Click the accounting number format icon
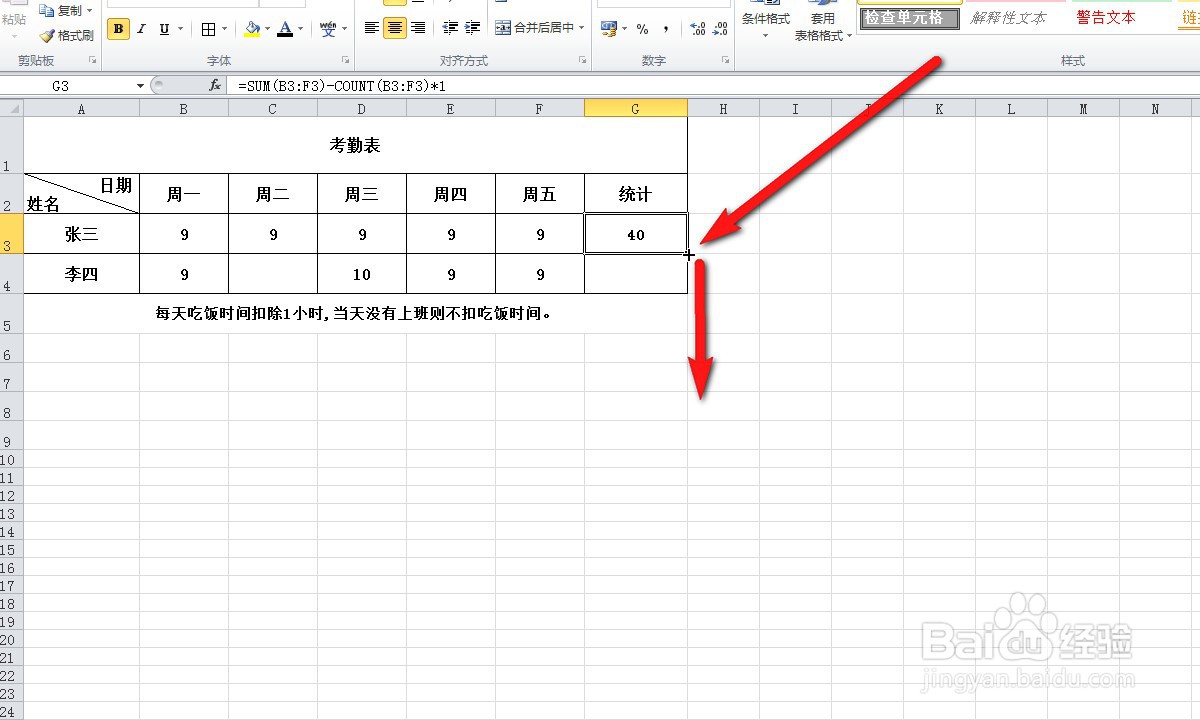The width and height of the screenshot is (1200, 720). point(608,28)
